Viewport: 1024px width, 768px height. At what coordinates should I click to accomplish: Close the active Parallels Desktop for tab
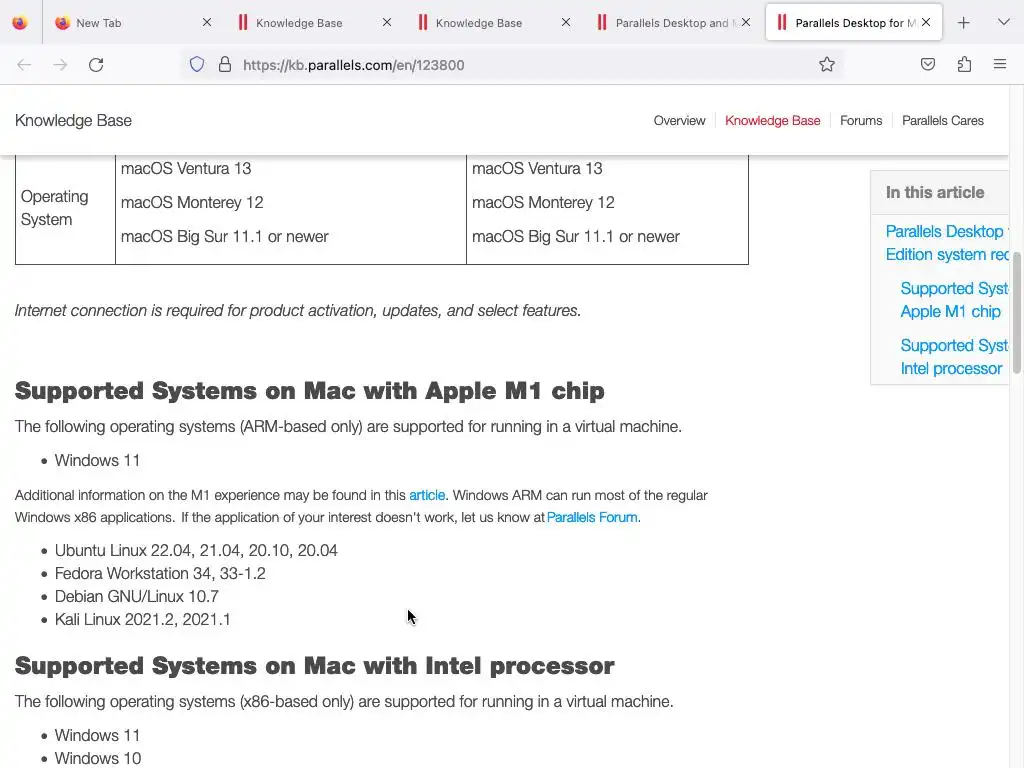(x=926, y=22)
